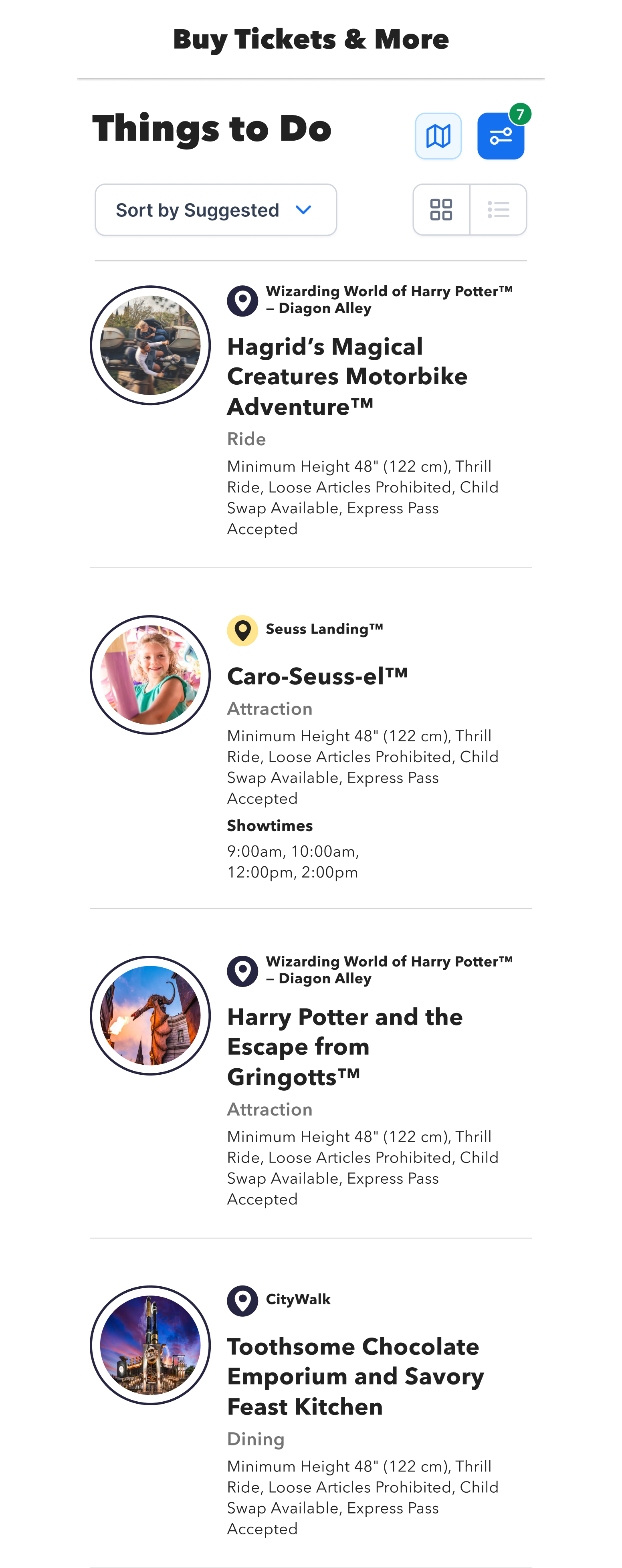Open Toothsome Chocolate Emporium and Savory Feast Kitchen
The image size is (622, 1568).
[355, 1376]
